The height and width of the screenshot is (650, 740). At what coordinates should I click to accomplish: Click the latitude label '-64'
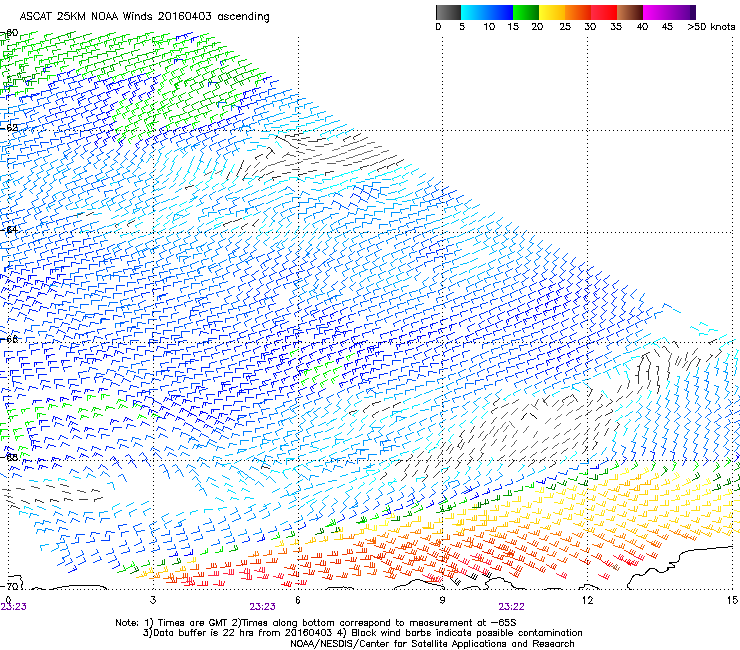[x=10, y=230]
